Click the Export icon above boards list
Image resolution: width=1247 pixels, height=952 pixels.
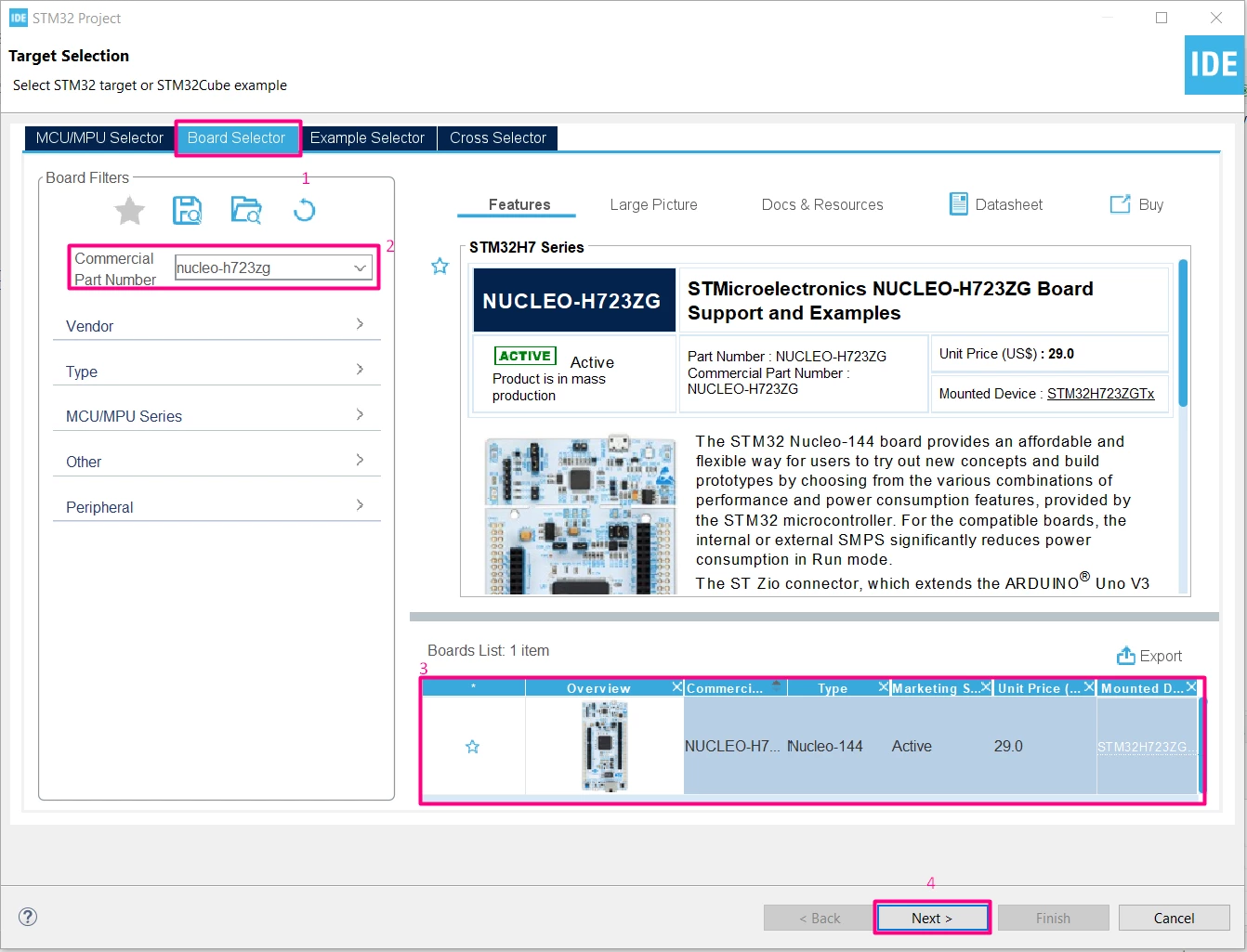coord(1125,656)
